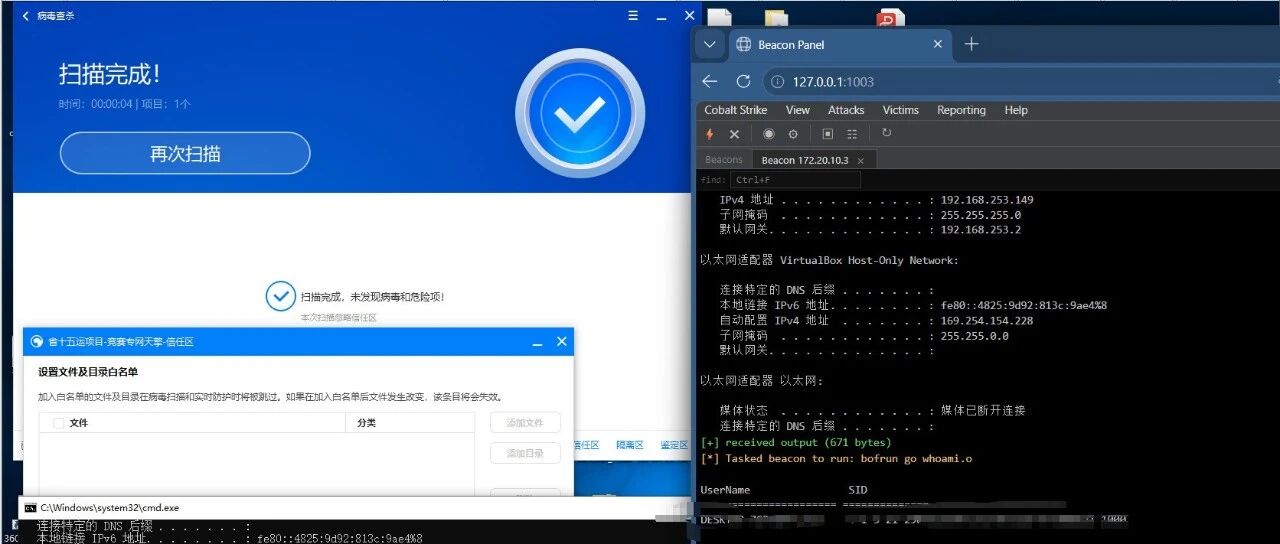1280x544 pixels.
Task: Click the text 扫描完成，未发现病毒和危险项！
Action: (373, 297)
